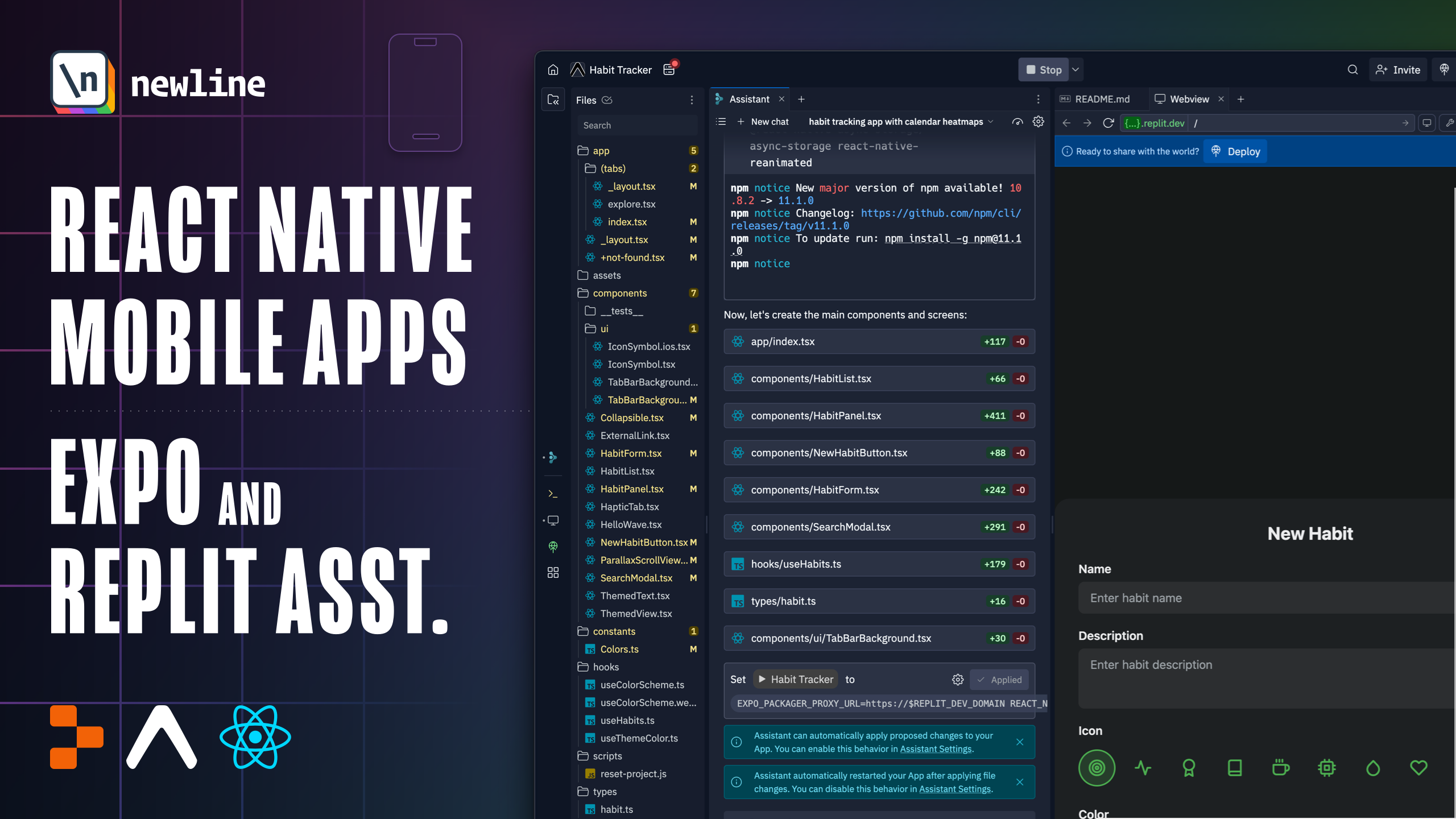Open the Stop button dropdown arrow
Viewport: 1456px width, 819px height.
point(1076,69)
